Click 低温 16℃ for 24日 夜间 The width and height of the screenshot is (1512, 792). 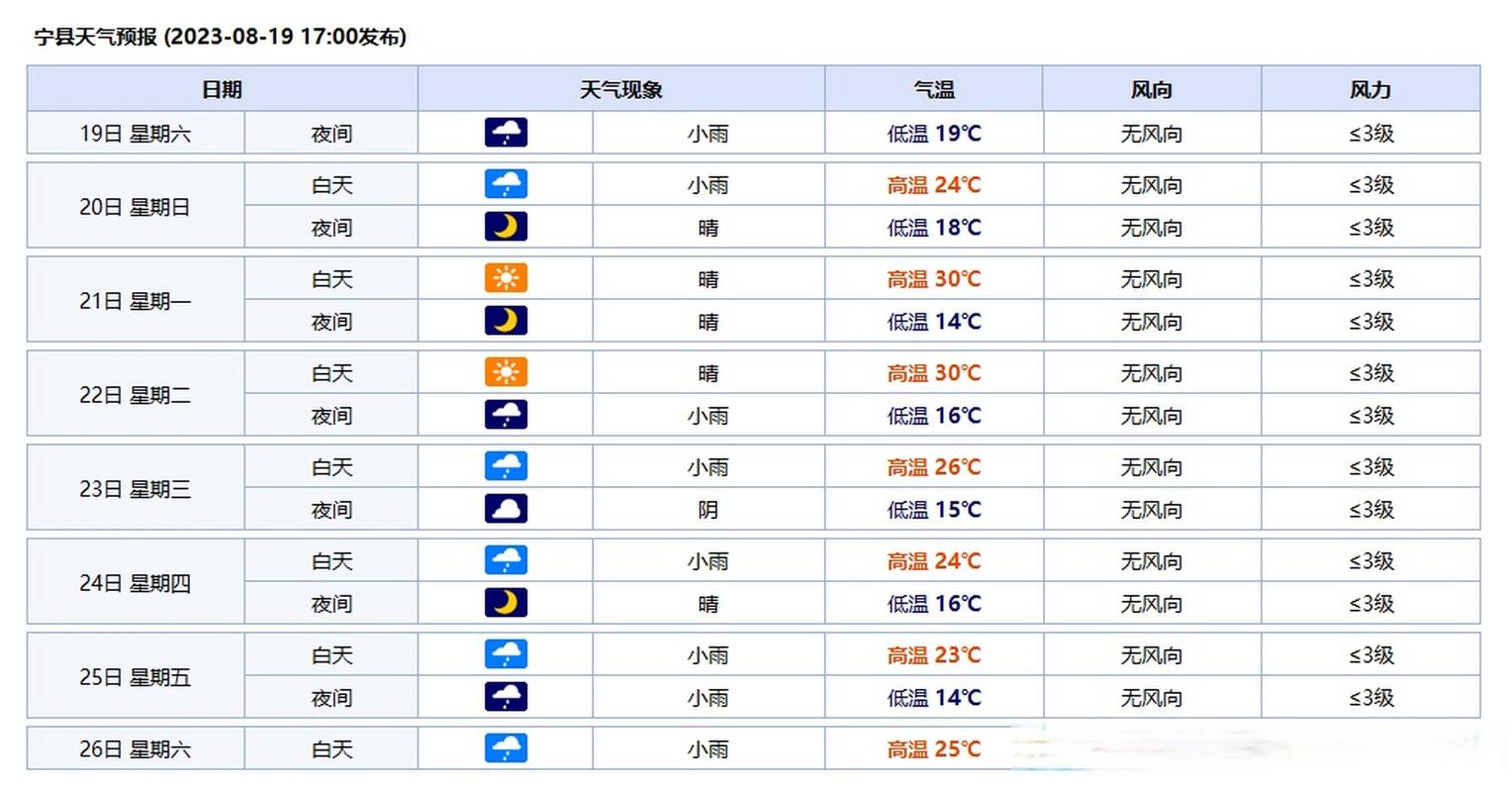pyautogui.click(x=934, y=604)
